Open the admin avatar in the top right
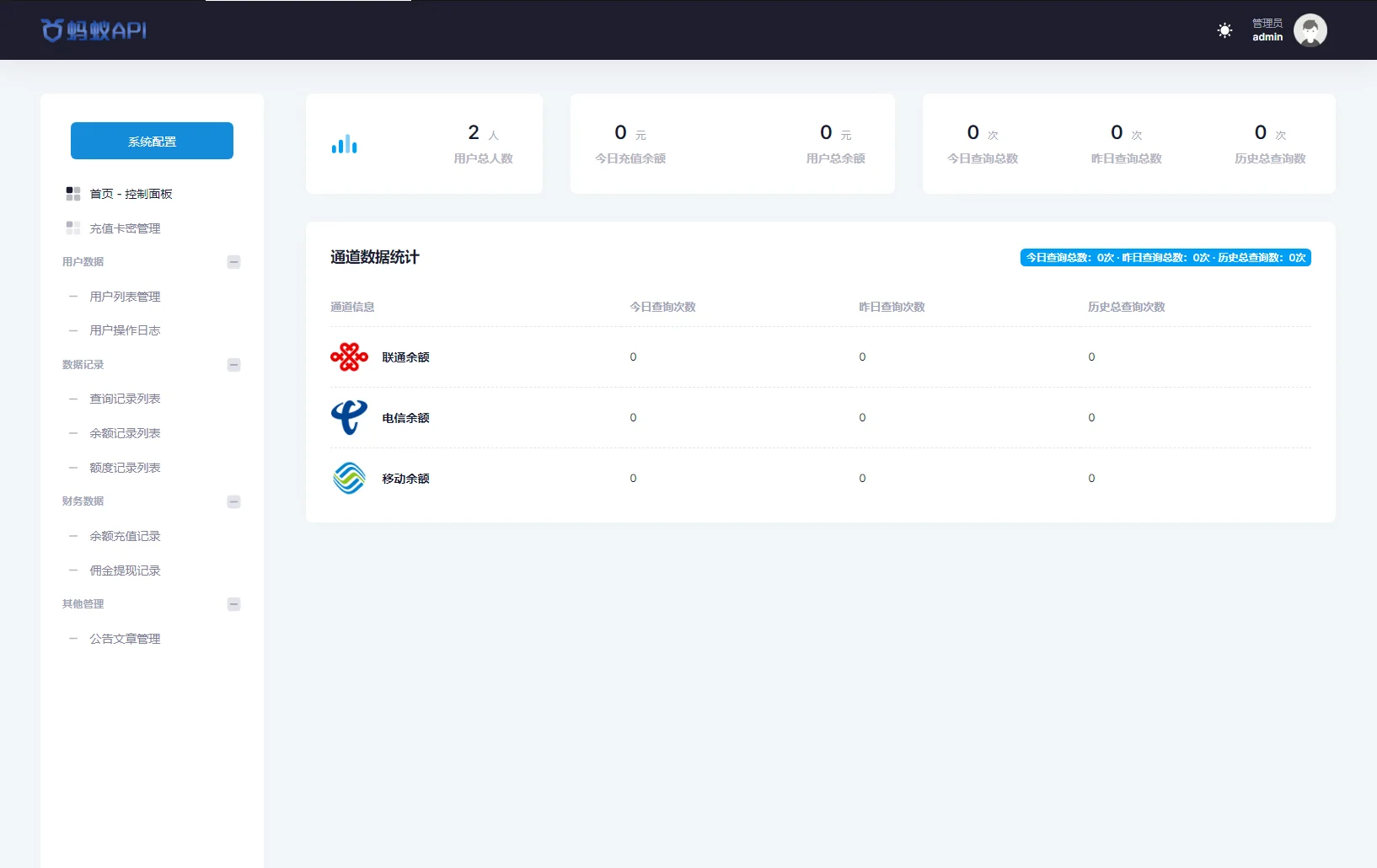The height and width of the screenshot is (868, 1377). (x=1310, y=29)
